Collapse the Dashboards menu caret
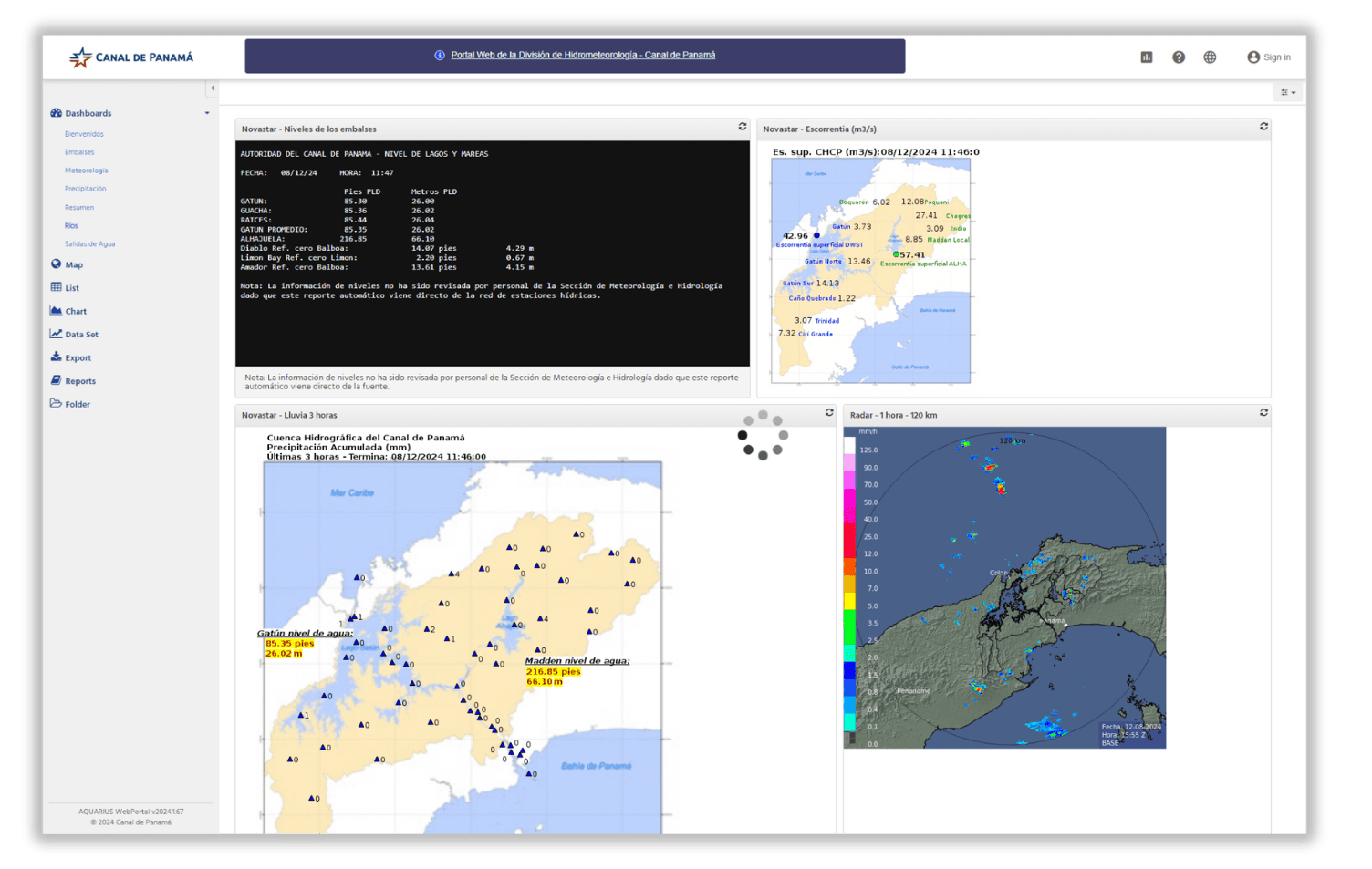Screen dimensions: 1372x869 click(x=207, y=114)
